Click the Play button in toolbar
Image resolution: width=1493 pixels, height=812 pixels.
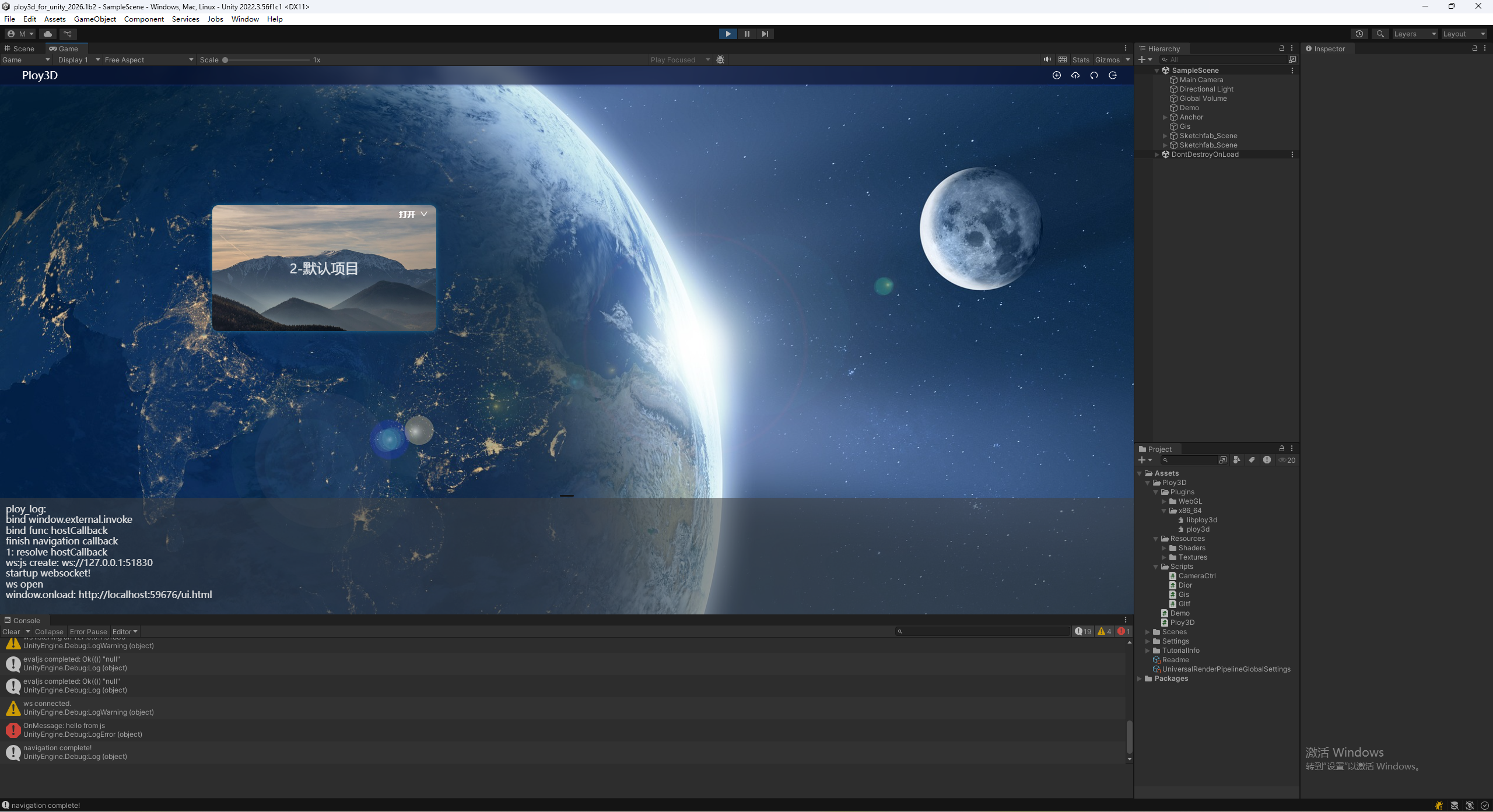tap(728, 34)
